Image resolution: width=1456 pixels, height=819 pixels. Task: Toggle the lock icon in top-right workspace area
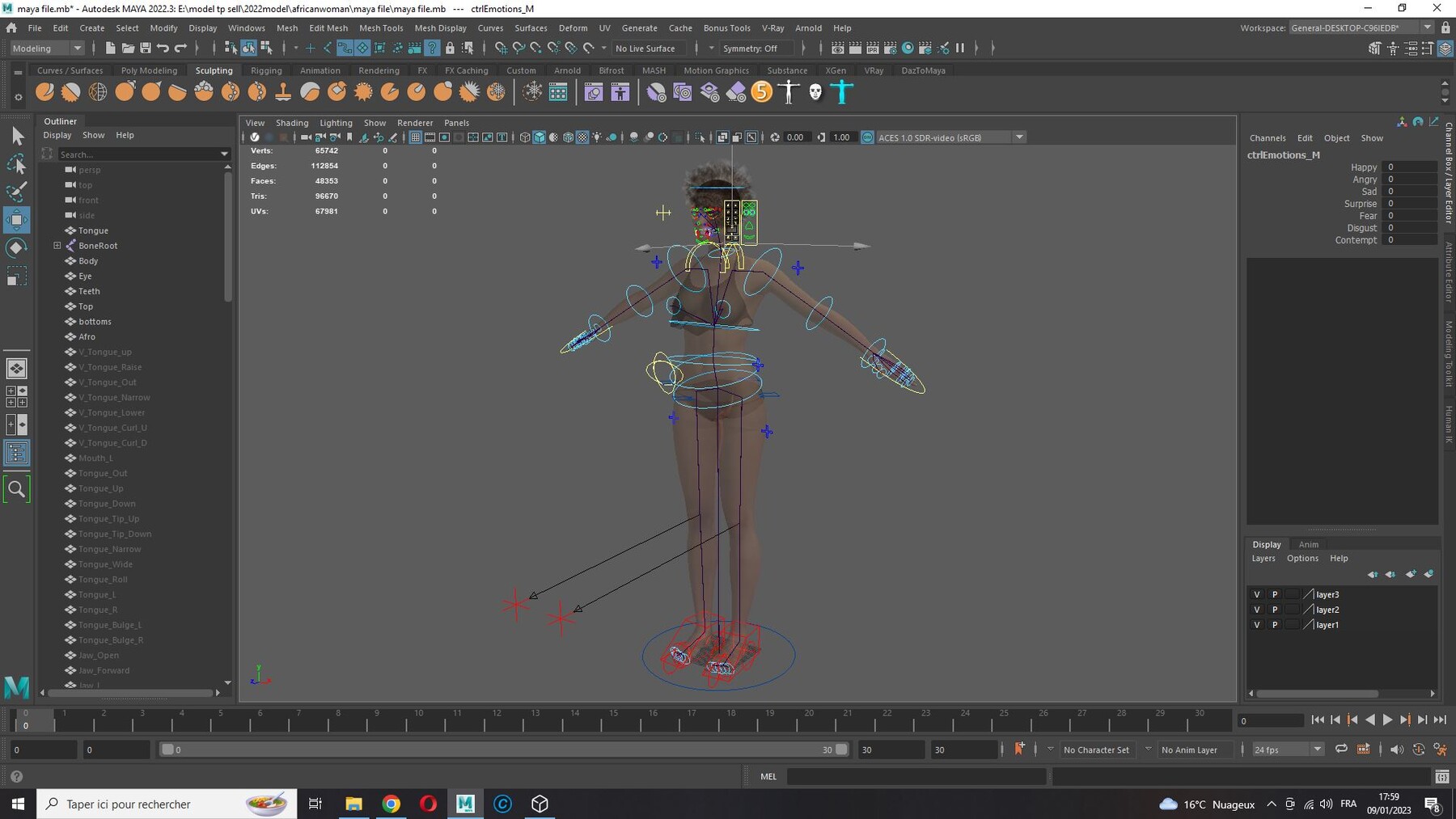pos(1445,27)
